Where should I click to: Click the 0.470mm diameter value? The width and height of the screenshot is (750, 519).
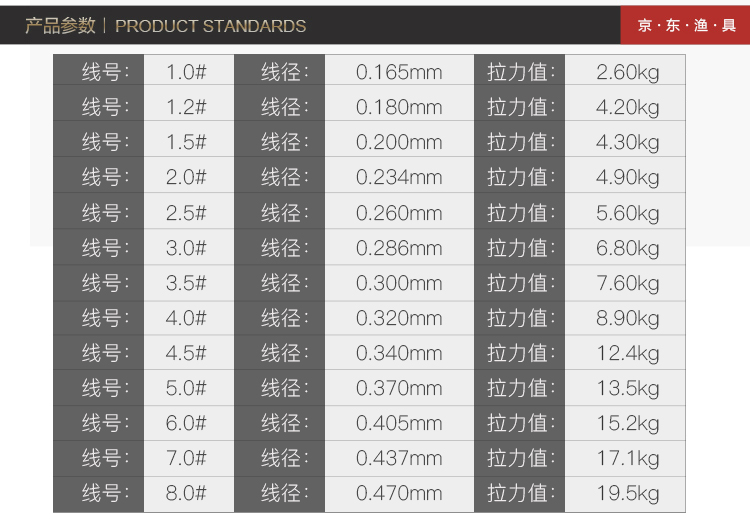click(x=399, y=493)
